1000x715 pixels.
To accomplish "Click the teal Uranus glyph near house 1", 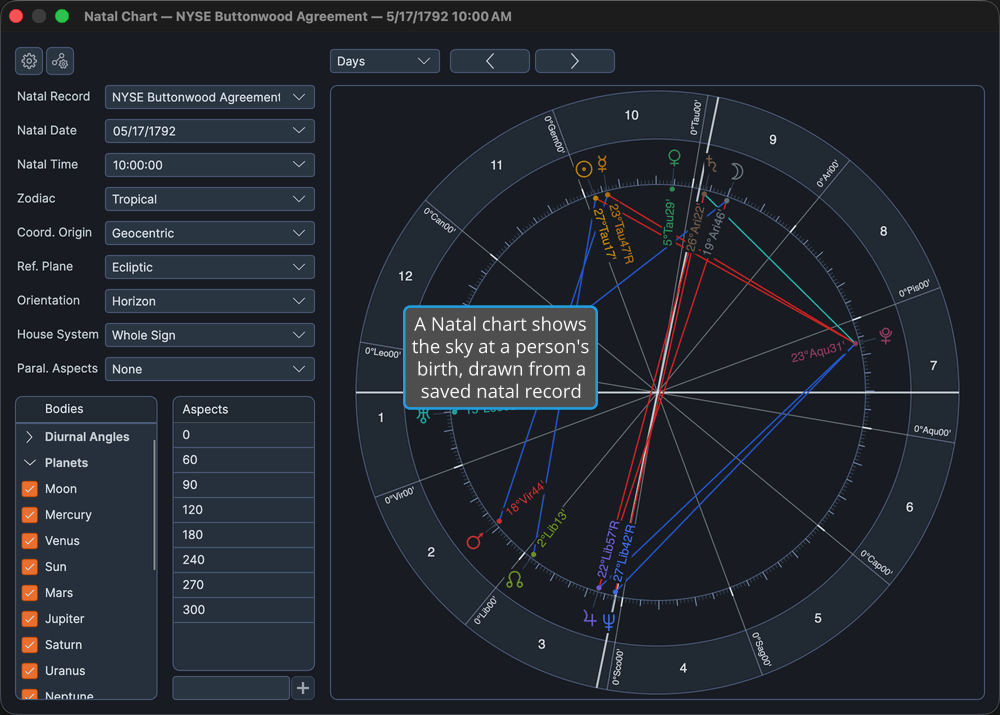I will coord(423,418).
